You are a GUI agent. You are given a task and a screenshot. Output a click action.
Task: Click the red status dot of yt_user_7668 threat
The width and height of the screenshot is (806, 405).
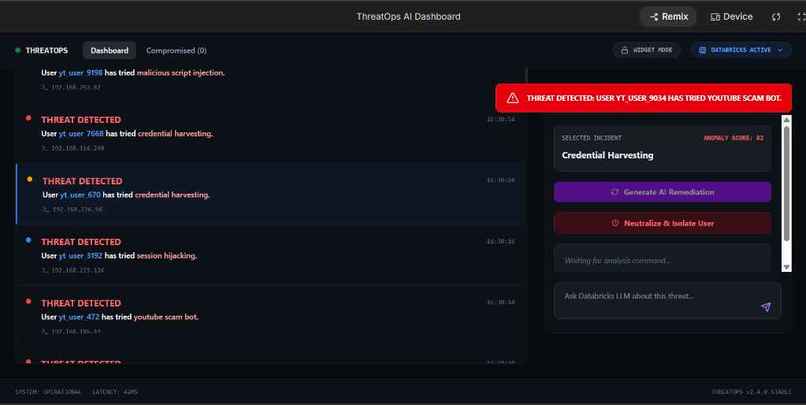tap(29, 118)
